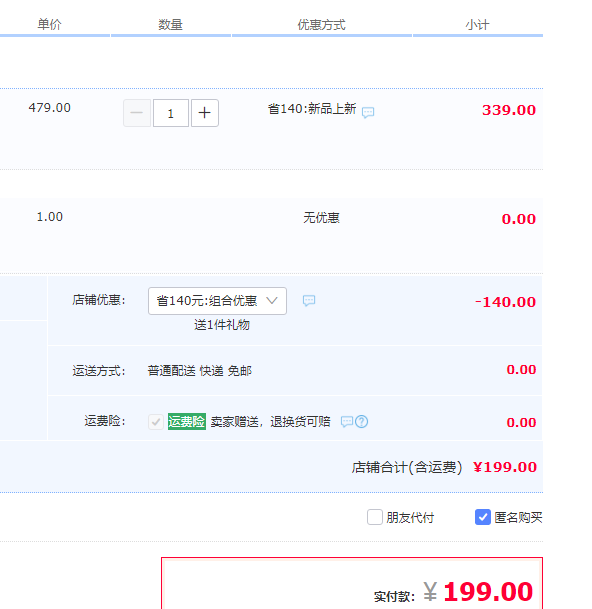The width and height of the screenshot is (592, 609).
Task: Click the 单价 column header
Action: point(49,24)
